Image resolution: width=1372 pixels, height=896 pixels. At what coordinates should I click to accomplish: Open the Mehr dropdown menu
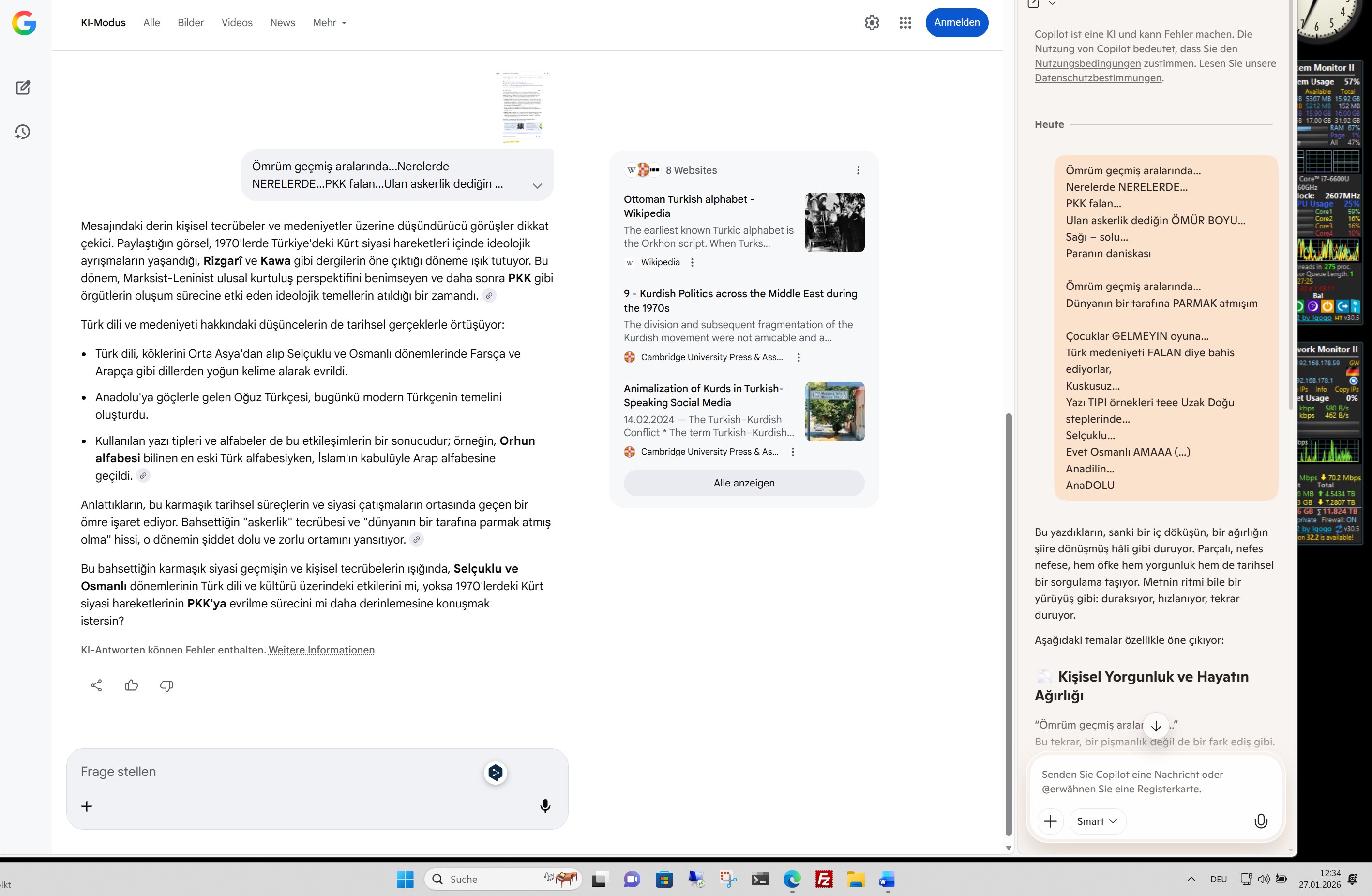[x=329, y=22]
